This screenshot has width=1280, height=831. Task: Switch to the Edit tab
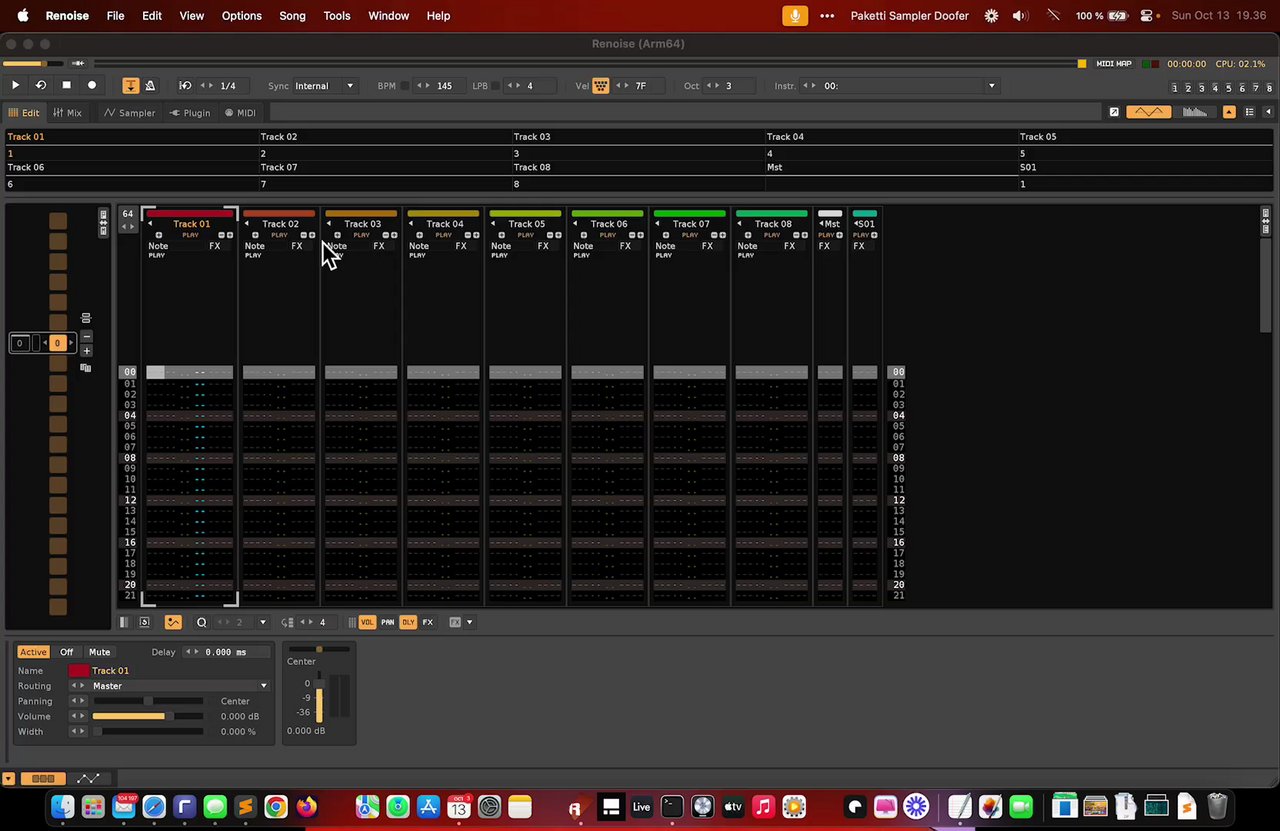pos(24,113)
